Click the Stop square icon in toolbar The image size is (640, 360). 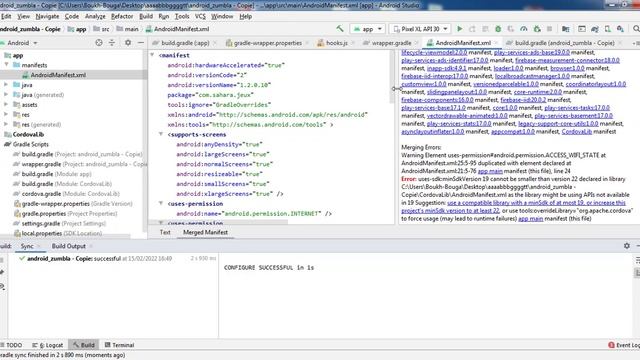pyautogui.click(x=549, y=29)
